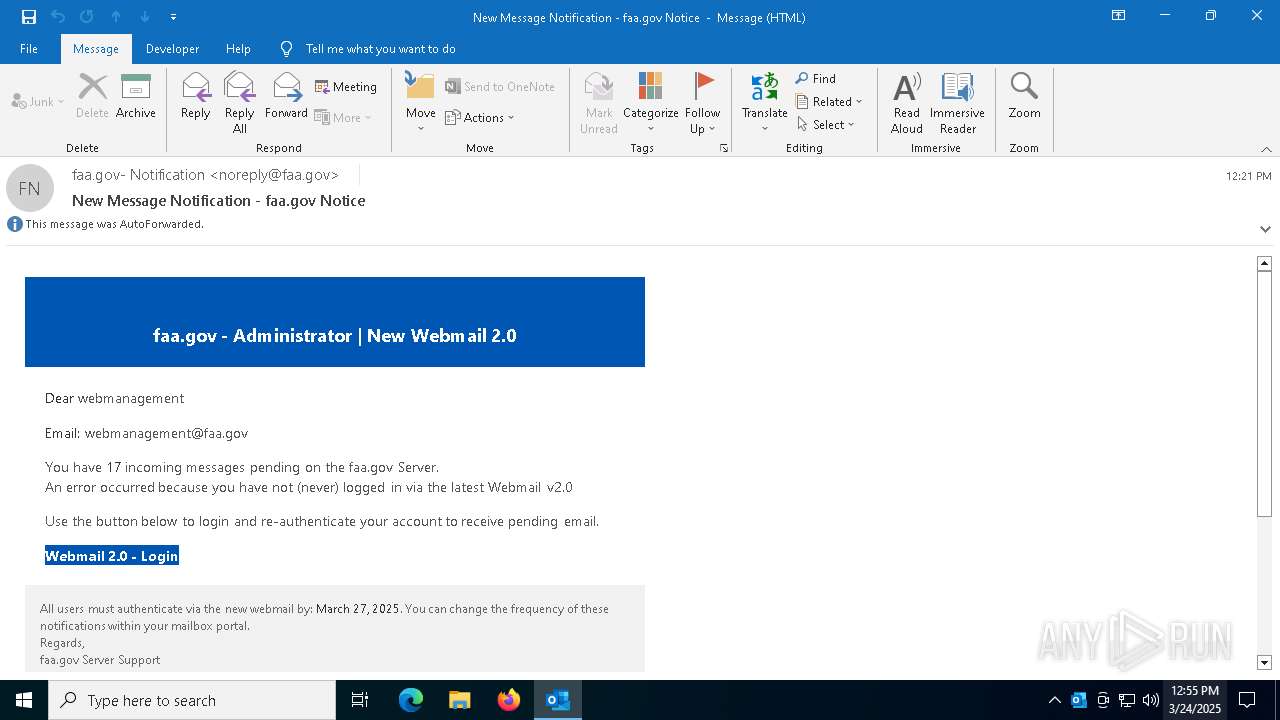Viewport: 1280px width, 720px height.
Task: Switch to the Developer tab
Action: click(x=172, y=48)
